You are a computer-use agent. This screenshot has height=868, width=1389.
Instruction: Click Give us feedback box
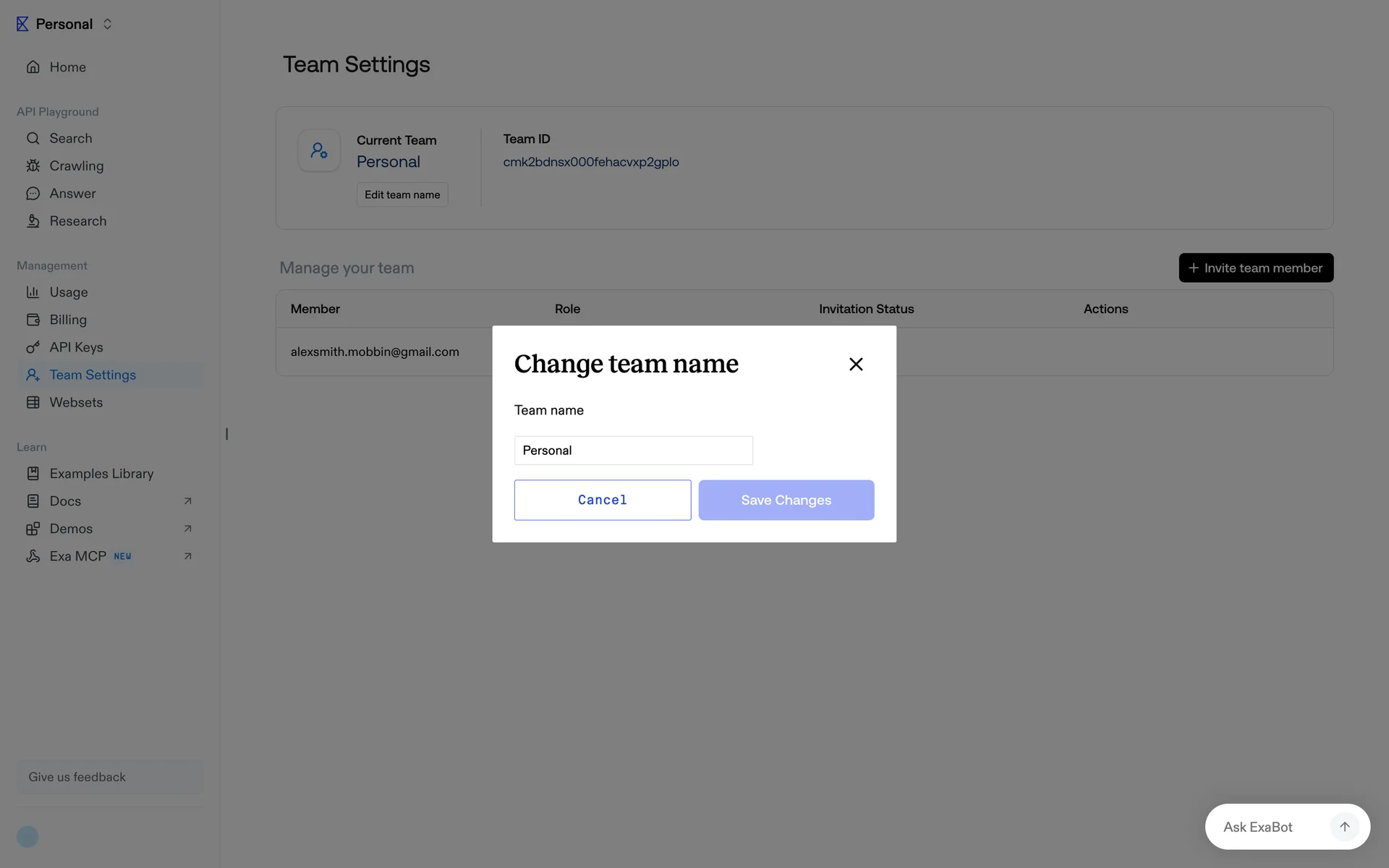110,777
